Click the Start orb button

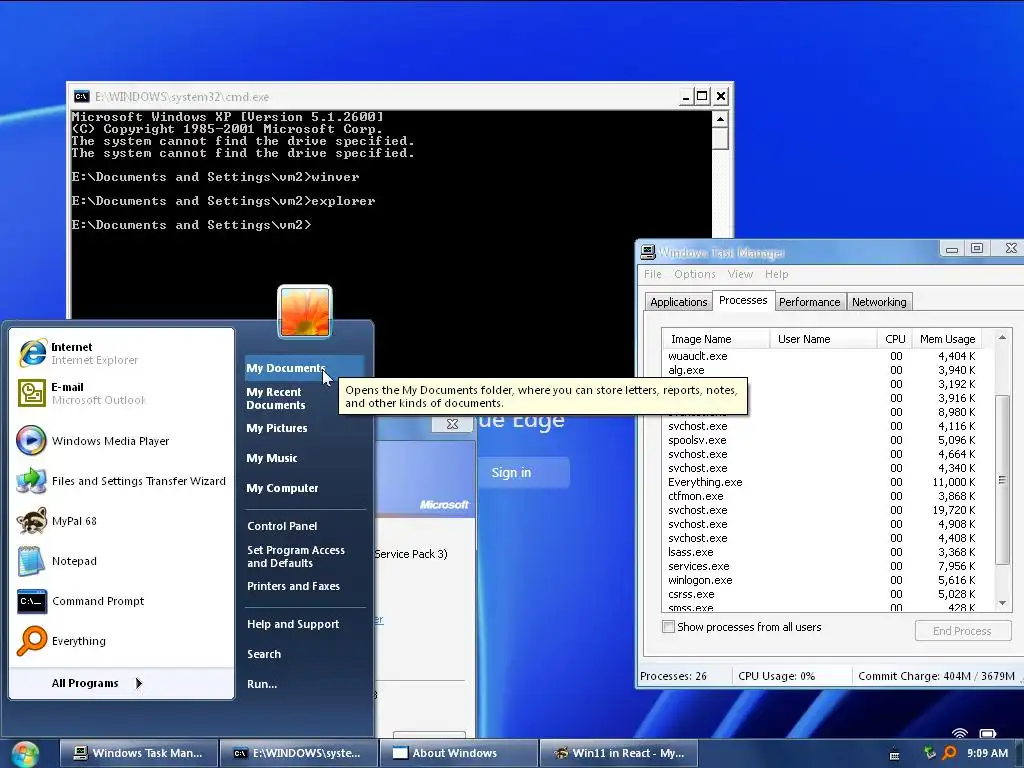pyautogui.click(x=25, y=754)
